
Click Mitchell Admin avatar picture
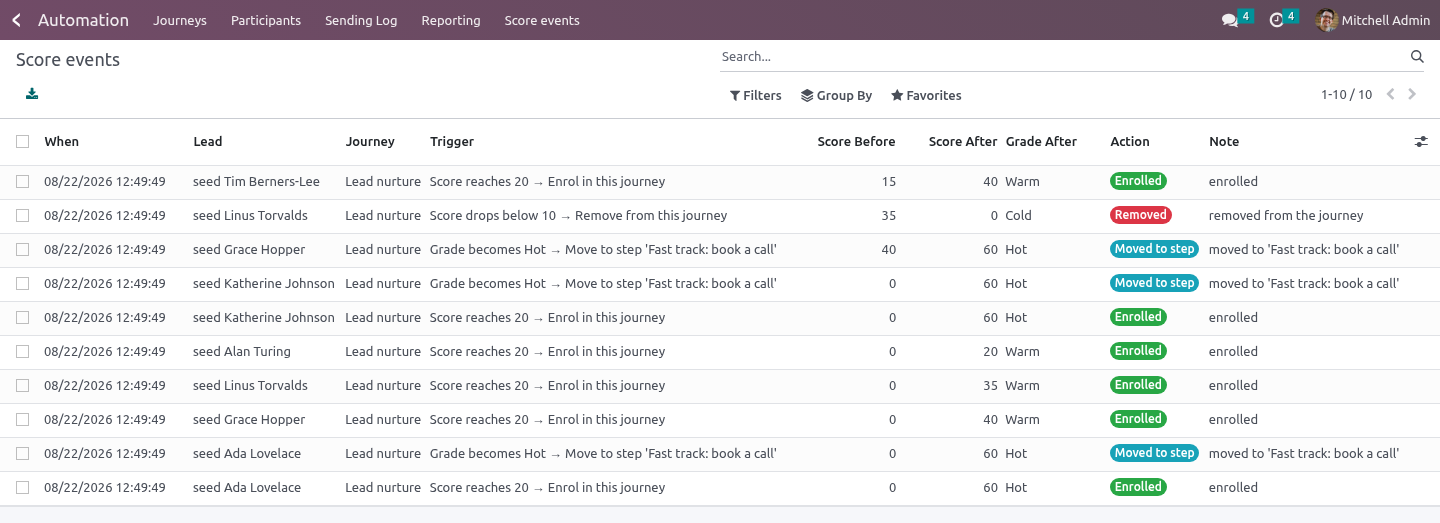1327,20
